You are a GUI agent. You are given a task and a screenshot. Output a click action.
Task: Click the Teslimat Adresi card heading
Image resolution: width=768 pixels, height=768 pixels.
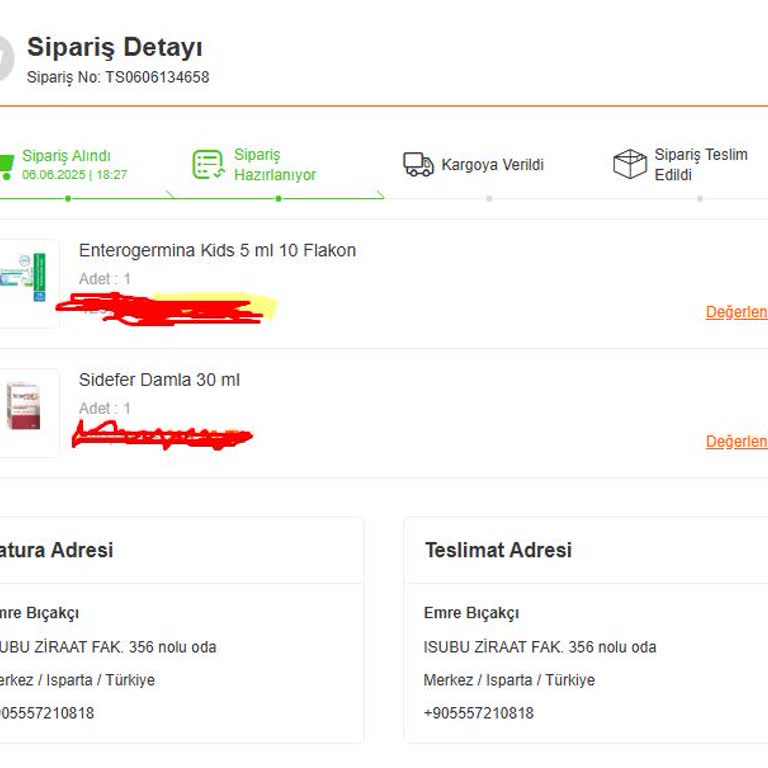pos(498,550)
